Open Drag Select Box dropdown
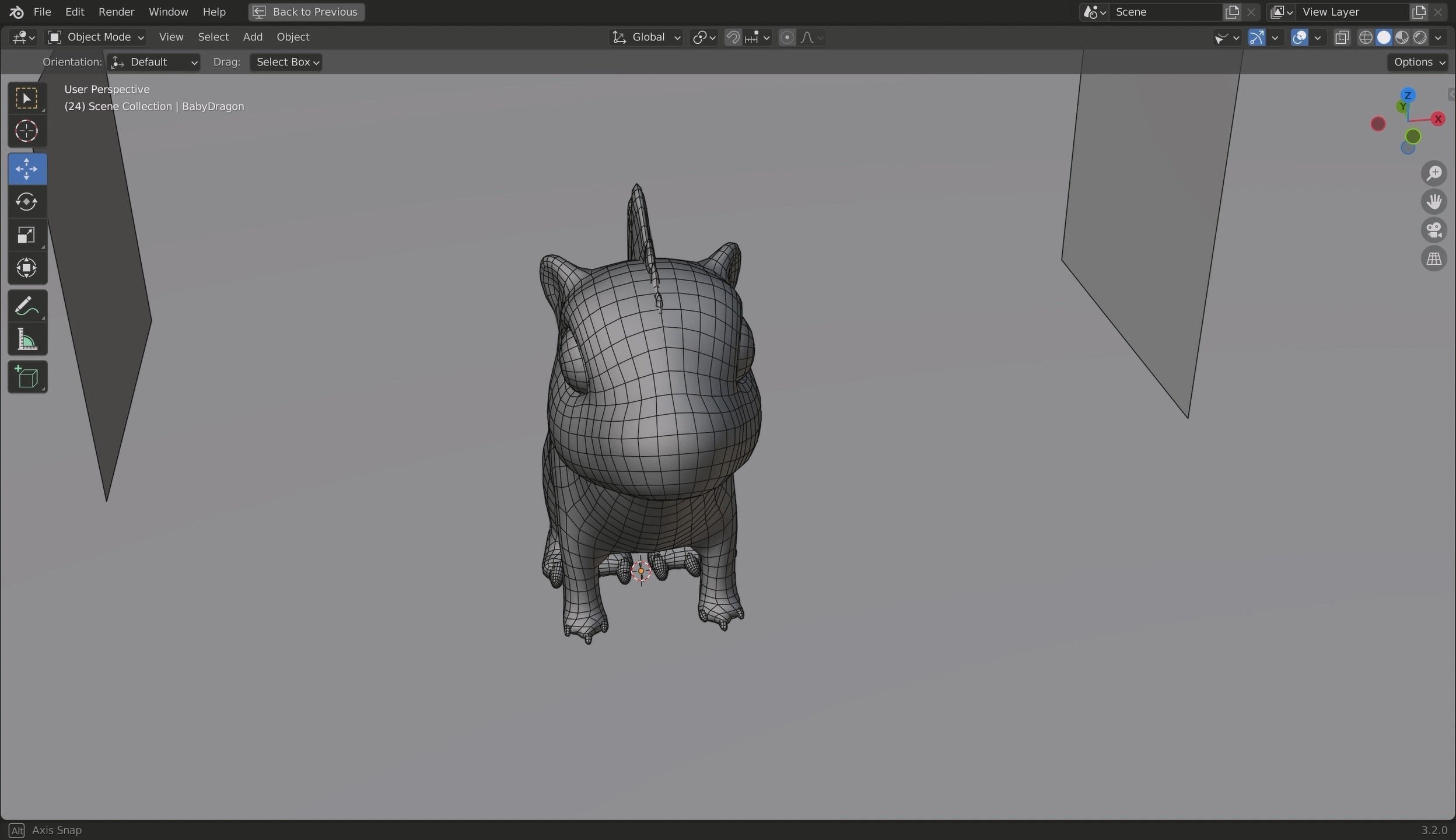 tap(286, 62)
